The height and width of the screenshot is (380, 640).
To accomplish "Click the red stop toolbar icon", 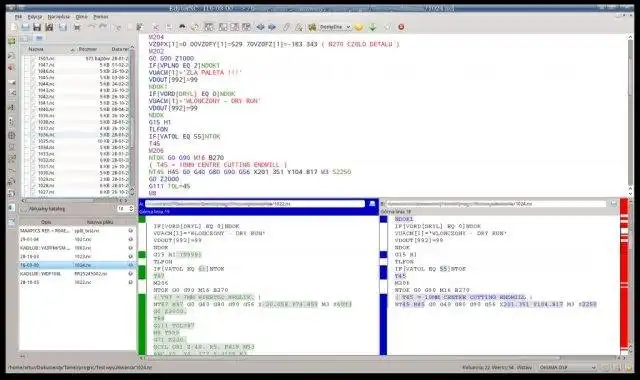I will [x=401, y=27].
